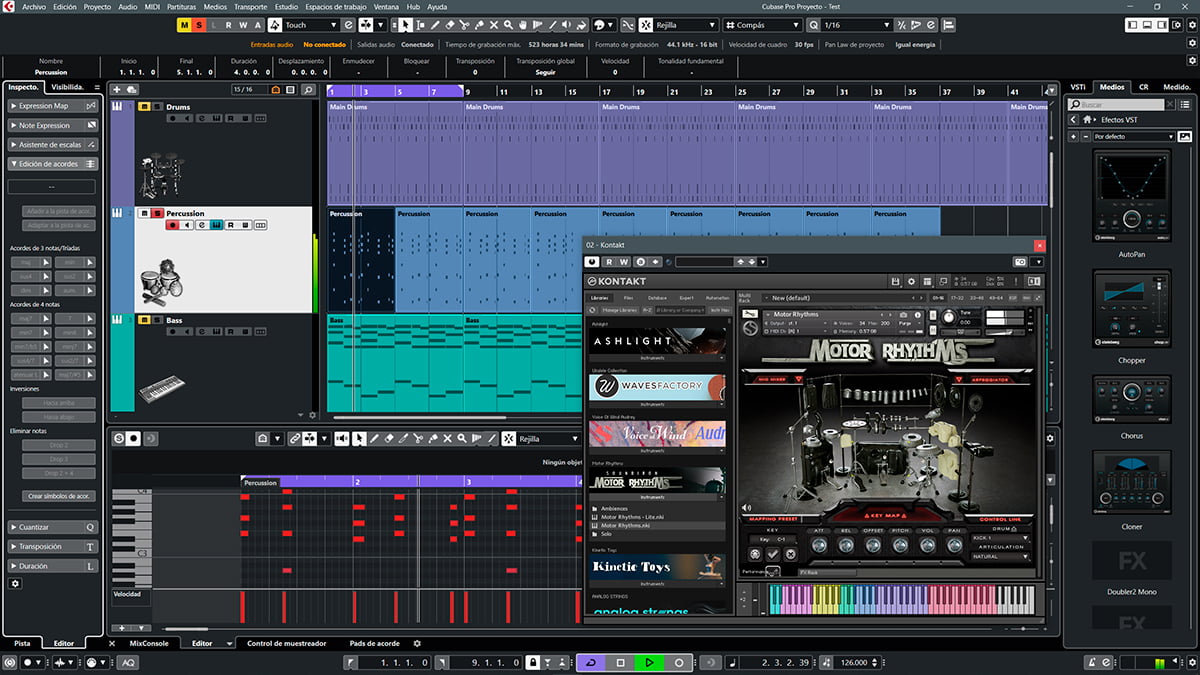Open the Archivo menu
The image size is (1200, 675).
tap(34, 6)
